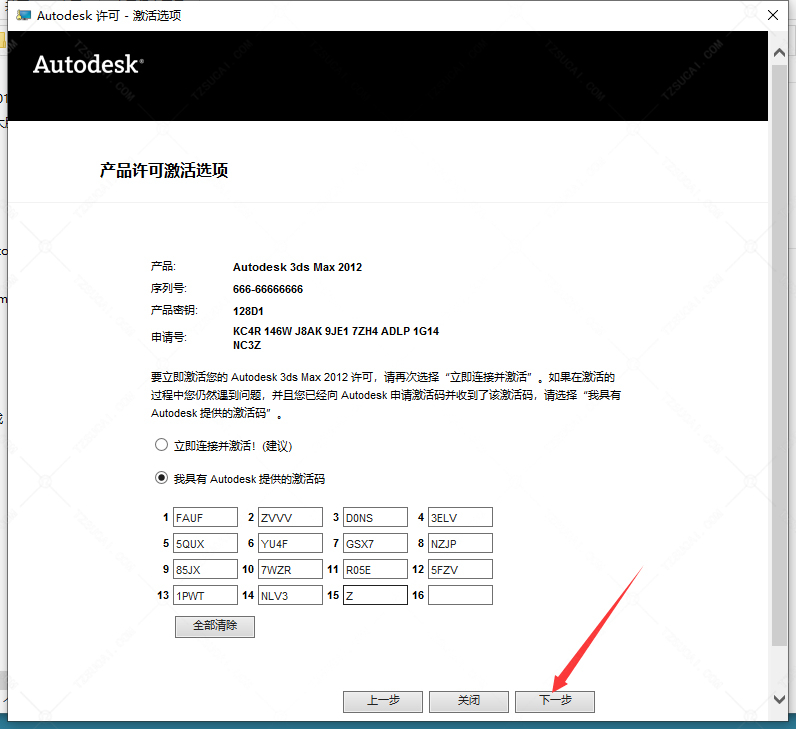
Task: Click activation code field 8 containing NZJP
Action: tap(460, 543)
